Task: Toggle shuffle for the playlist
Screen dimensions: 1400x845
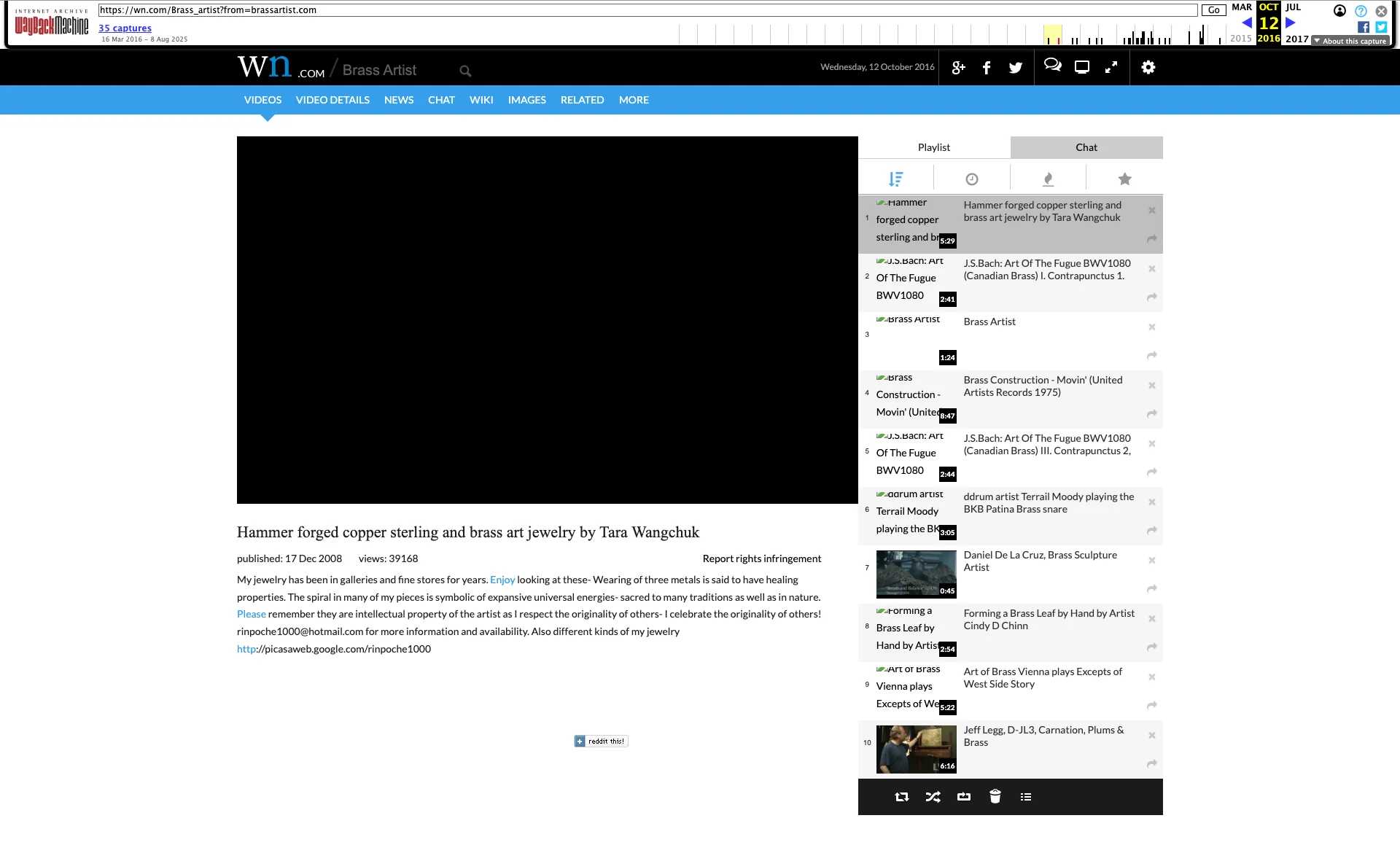Action: (x=933, y=797)
